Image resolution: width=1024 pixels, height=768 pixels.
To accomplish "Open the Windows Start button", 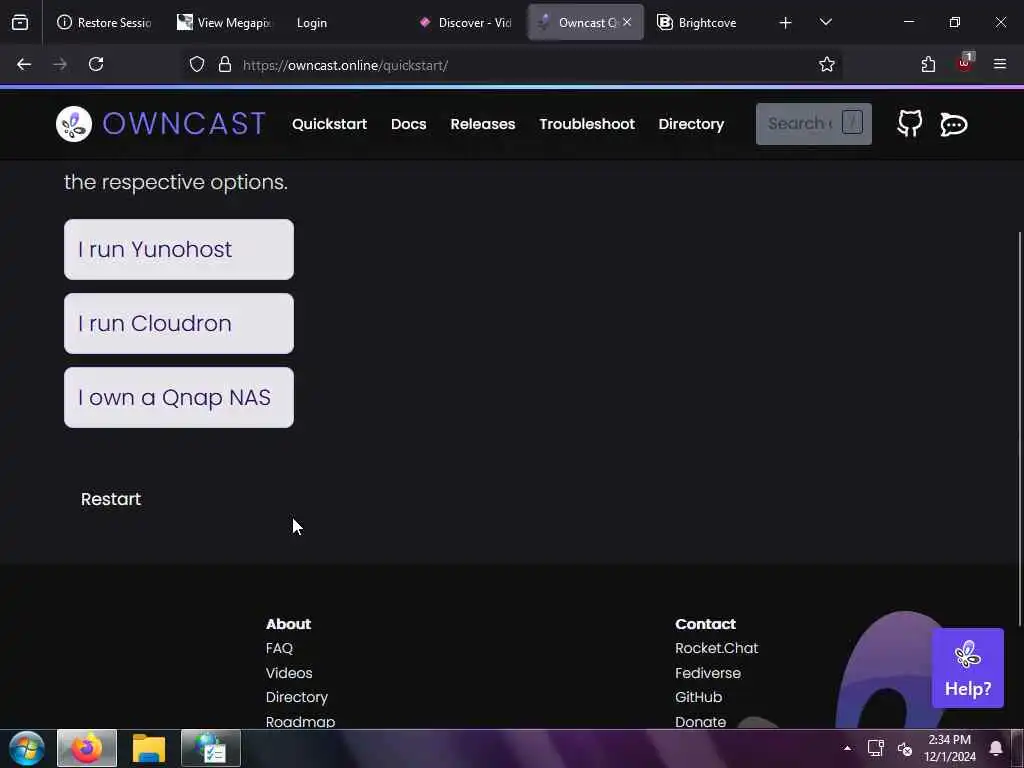I will 27,748.
